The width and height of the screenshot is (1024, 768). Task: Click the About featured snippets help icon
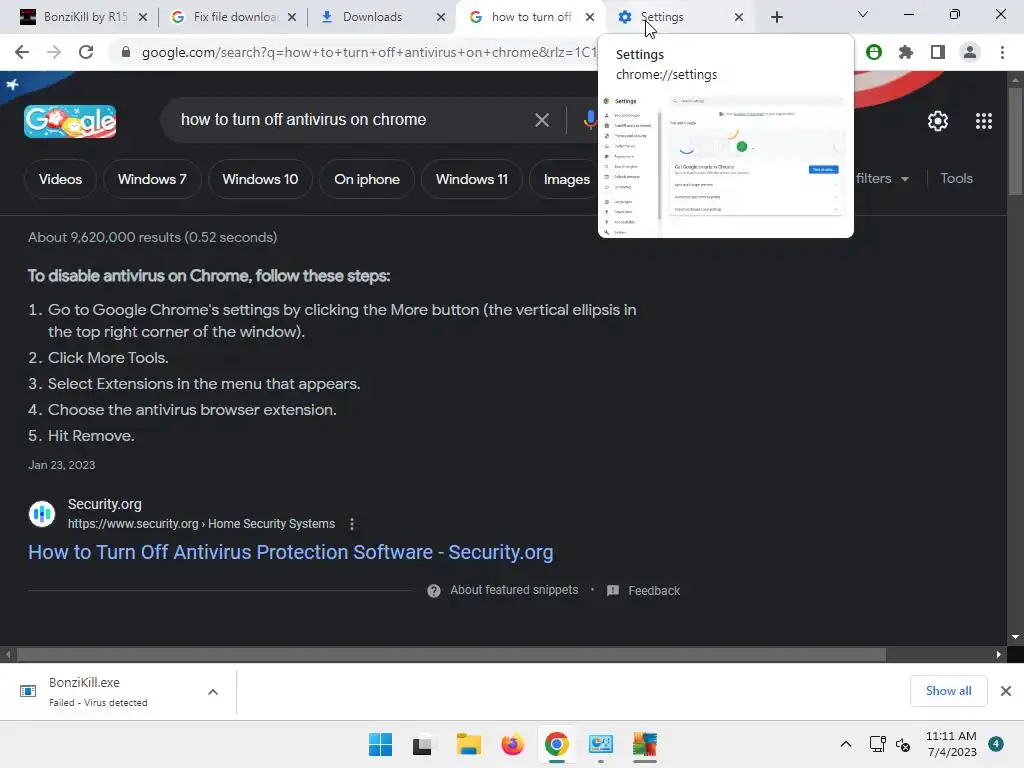(x=434, y=591)
